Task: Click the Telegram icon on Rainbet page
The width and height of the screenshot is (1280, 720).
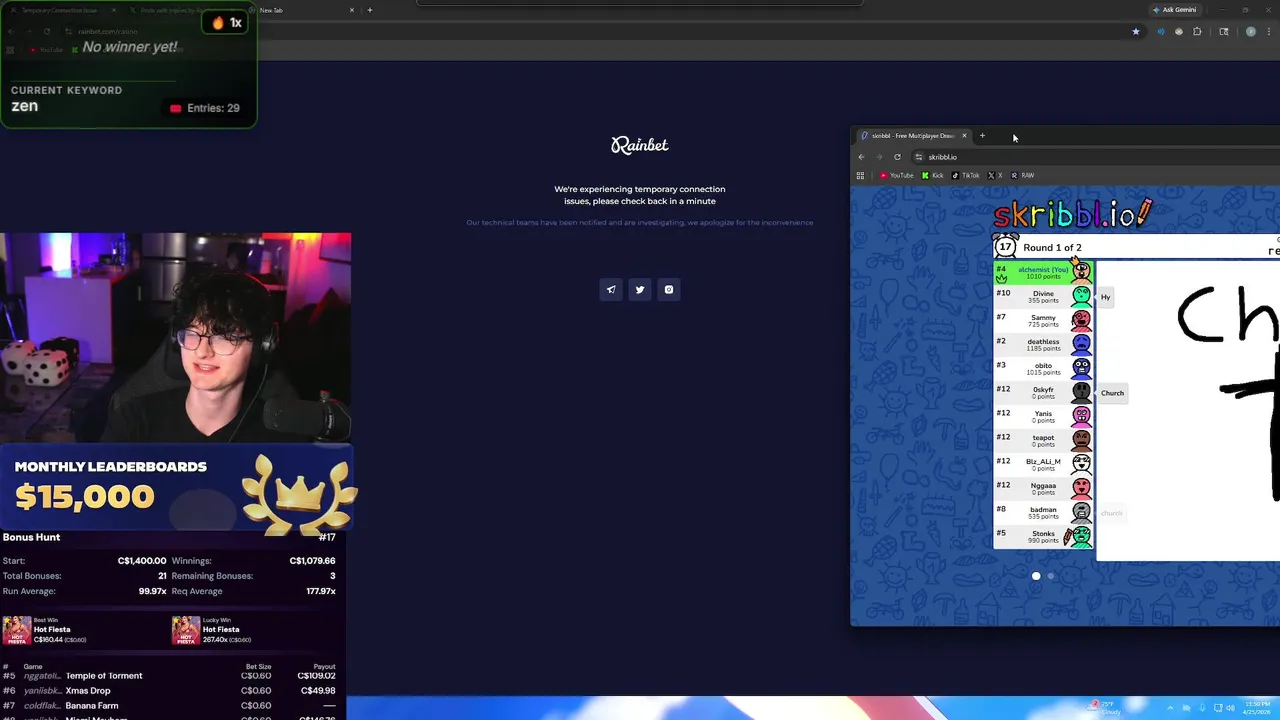Action: coord(611,290)
